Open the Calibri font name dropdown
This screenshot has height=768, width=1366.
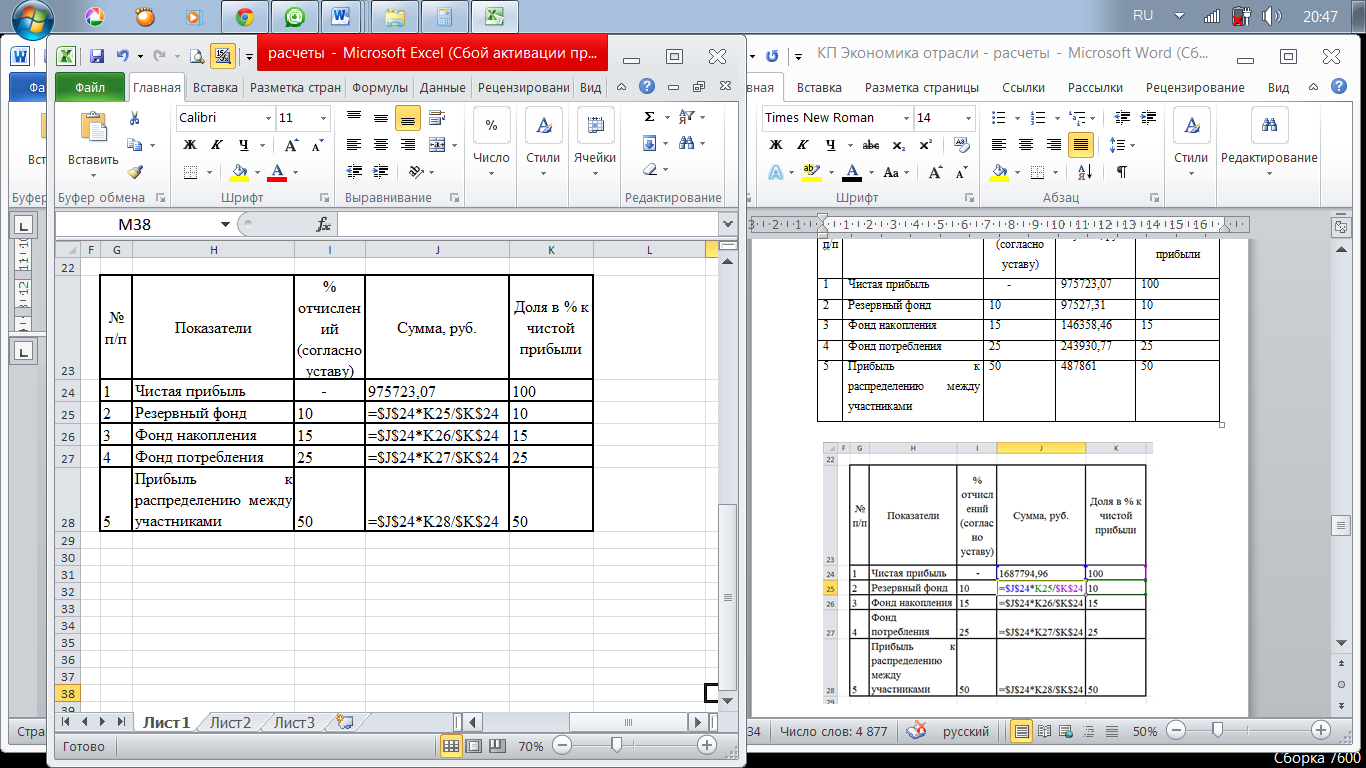coord(268,118)
